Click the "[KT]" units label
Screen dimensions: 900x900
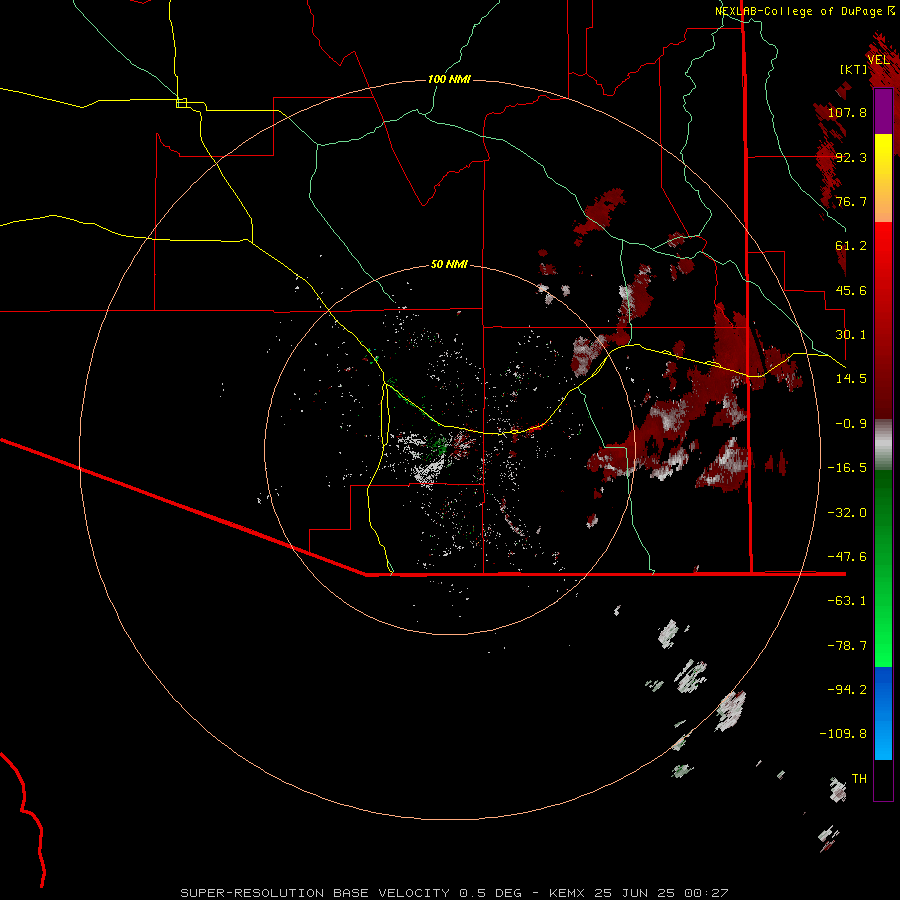tap(854, 69)
